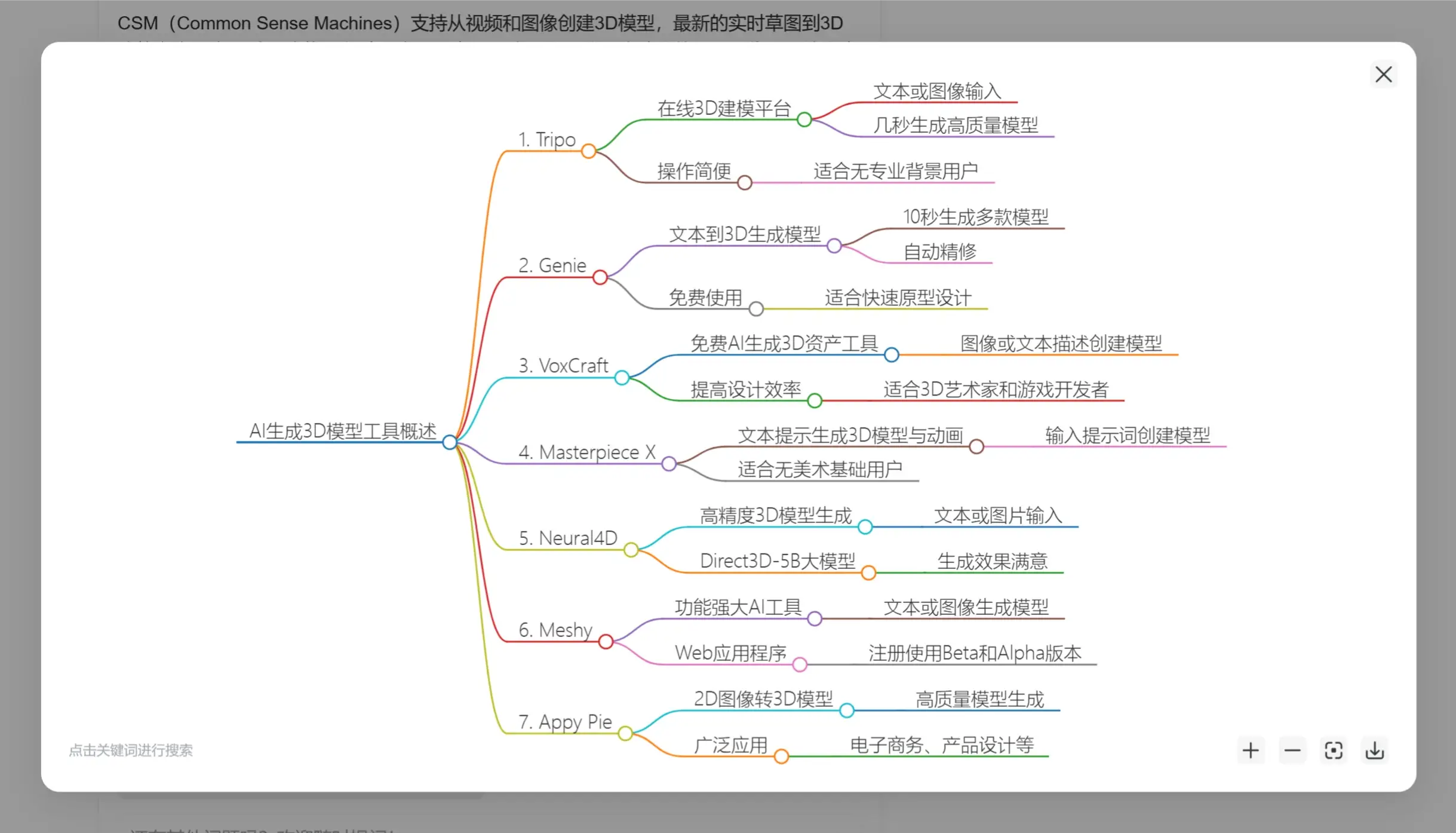Click keyword "Direct3D-5B大模型"
The height and width of the screenshot is (833, 1456).
[x=778, y=560]
